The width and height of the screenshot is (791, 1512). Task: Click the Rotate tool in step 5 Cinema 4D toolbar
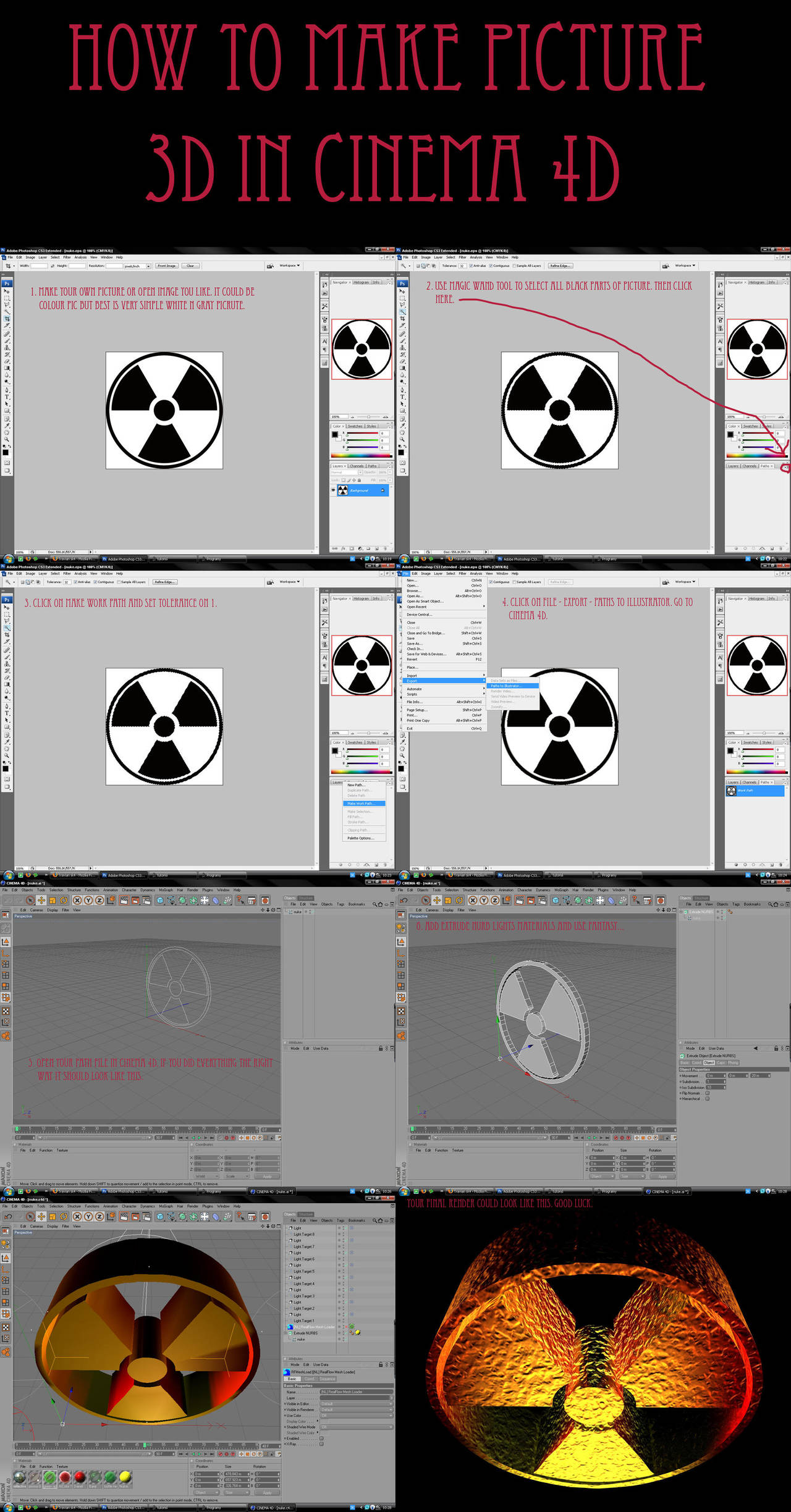[64, 900]
